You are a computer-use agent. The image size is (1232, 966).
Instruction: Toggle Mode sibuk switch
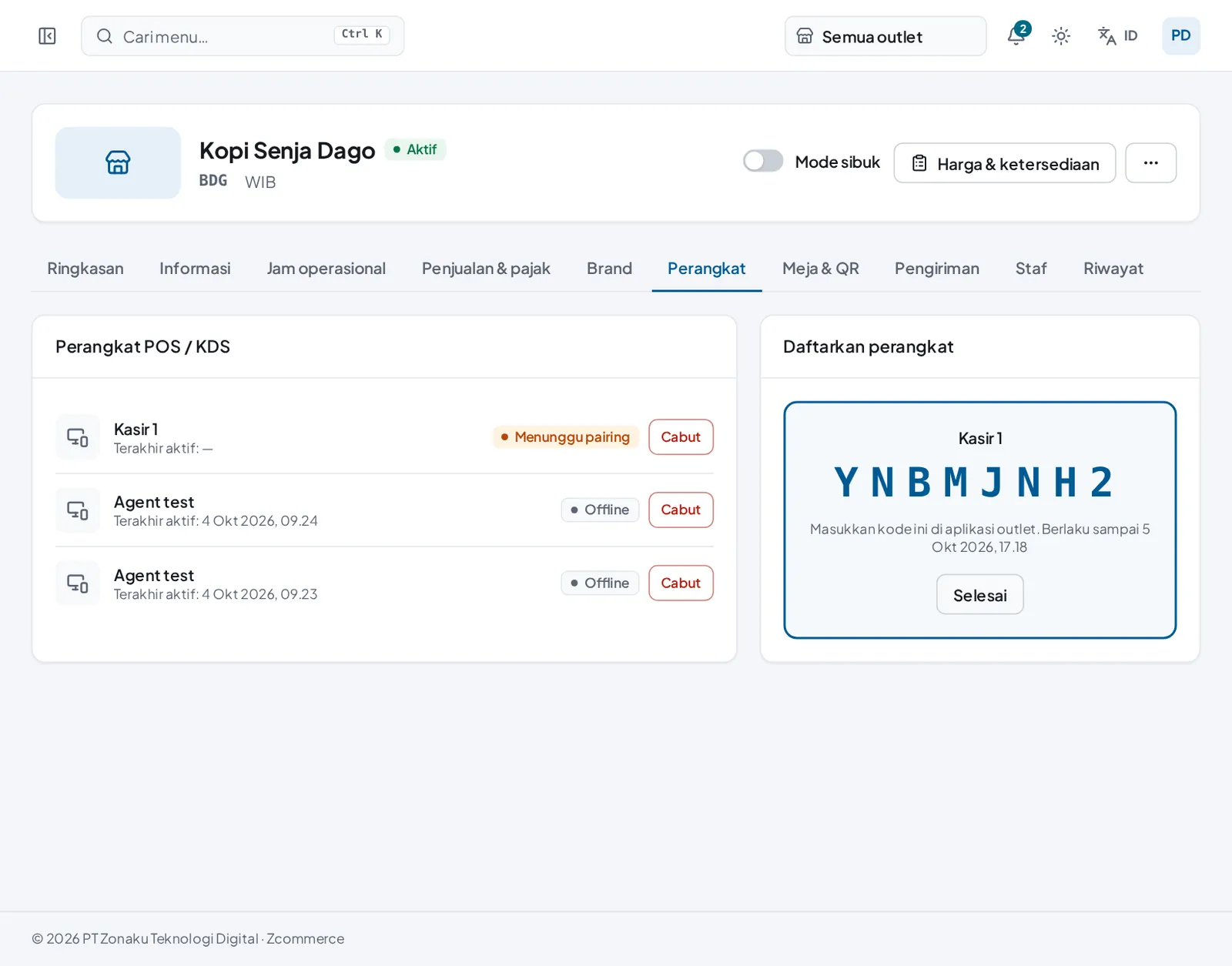pyautogui.click(x=763, y=161)
